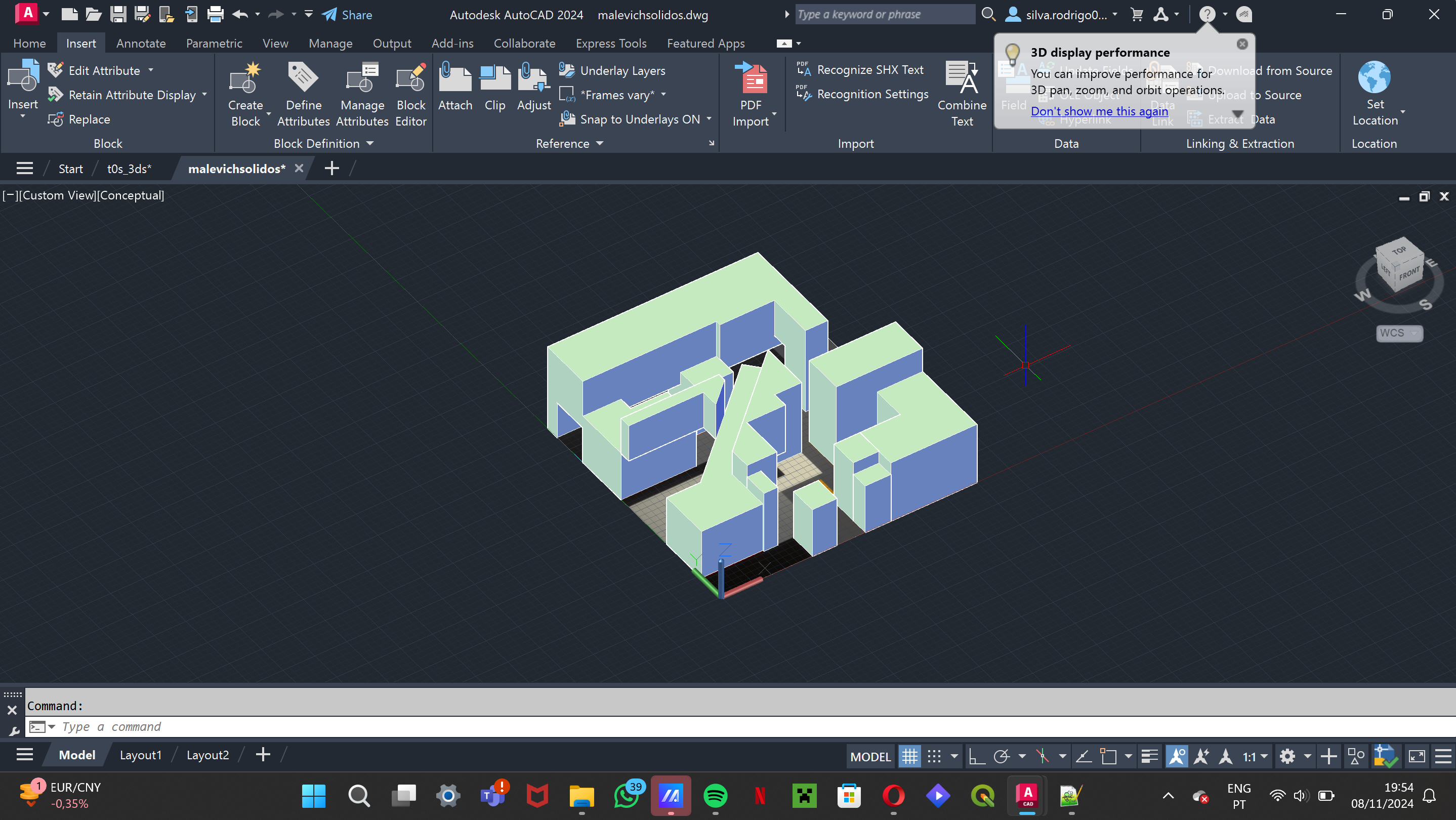Image resolution: width=1456 pixels, height=820 pixels.
Task: Add a new drawing tab with plus button
Action: (332, 168)
